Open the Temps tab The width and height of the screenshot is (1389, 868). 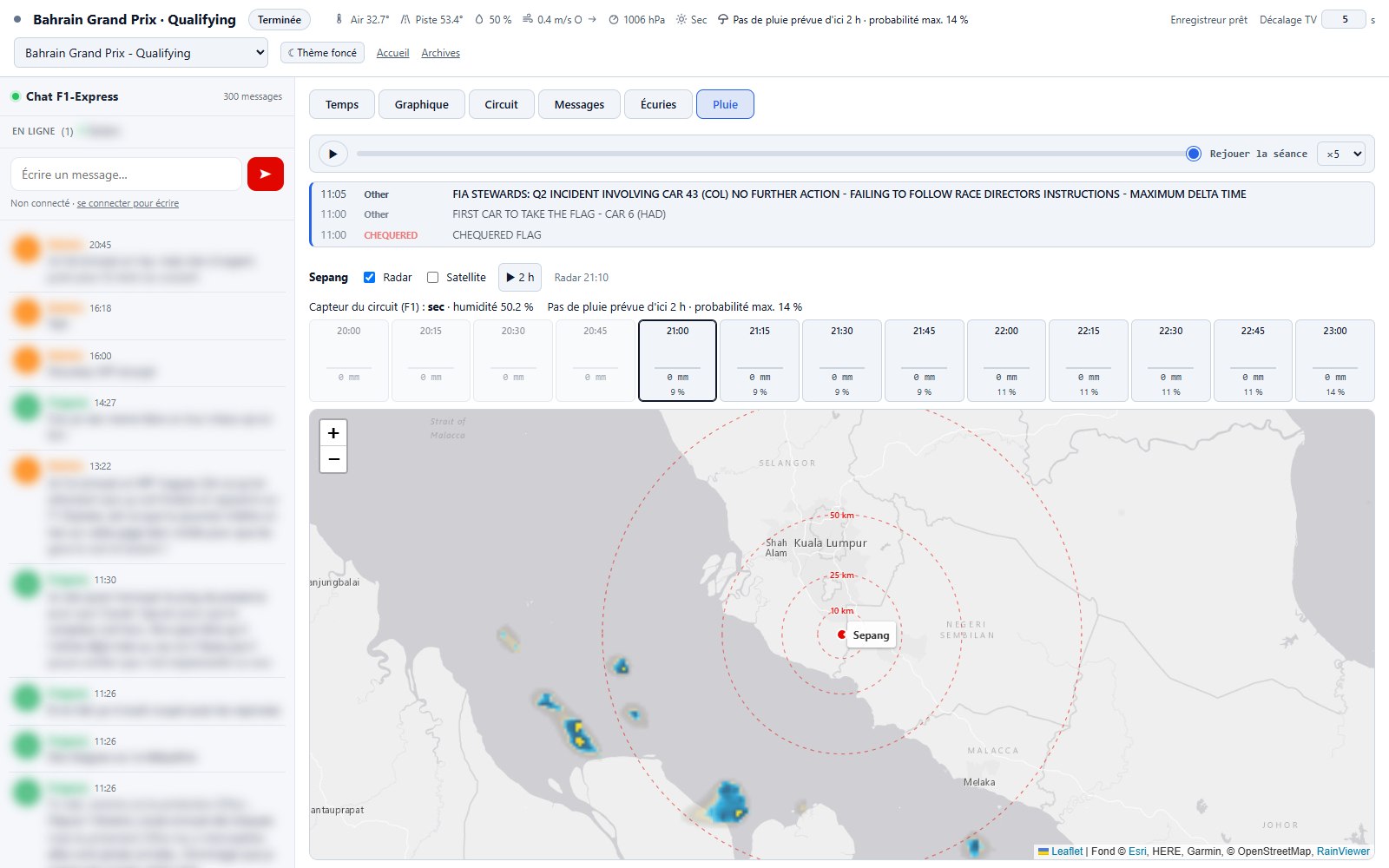point(342,104)
